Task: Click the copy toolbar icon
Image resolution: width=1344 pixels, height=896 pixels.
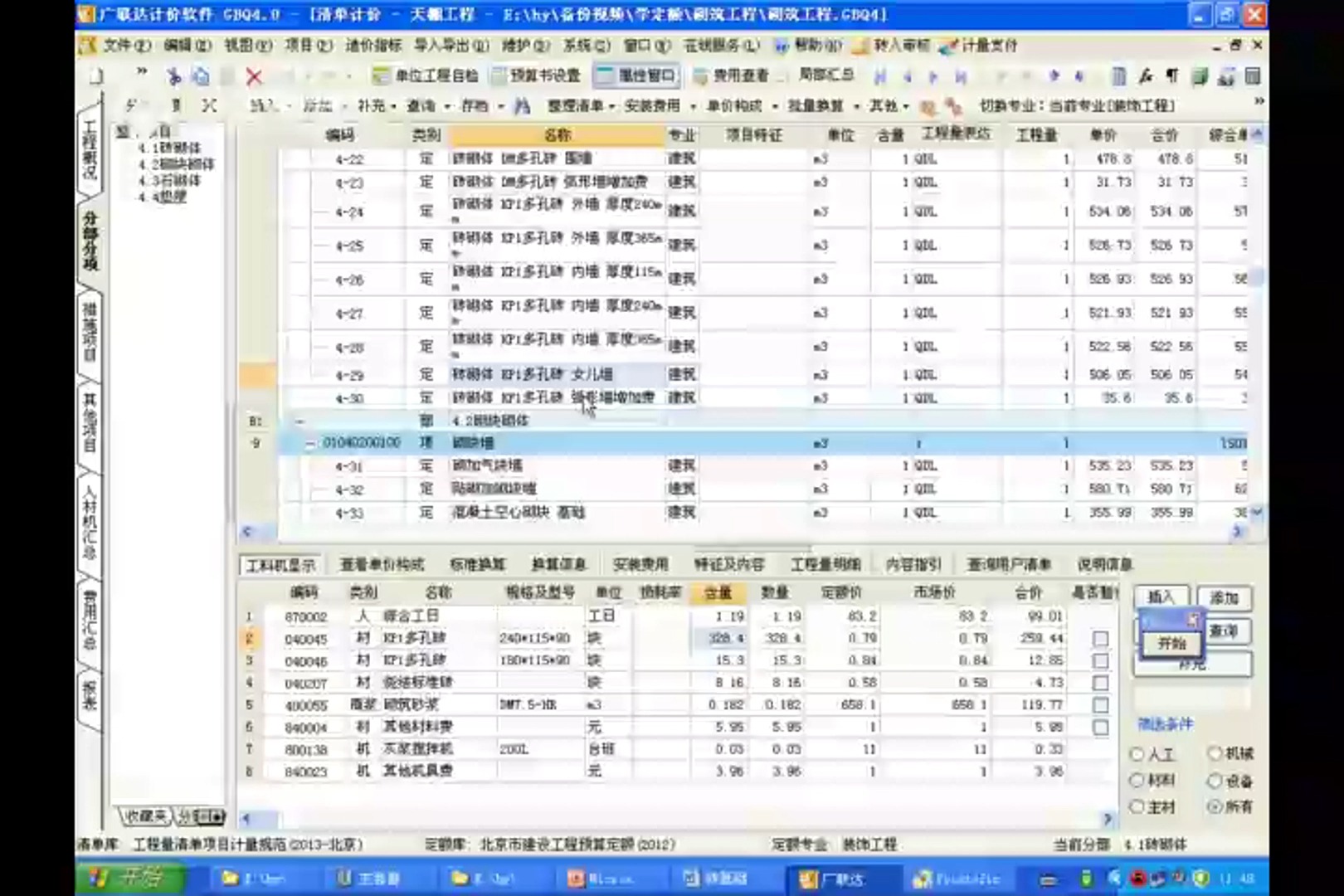Action: pyautogui.click(x=201, y=77)
